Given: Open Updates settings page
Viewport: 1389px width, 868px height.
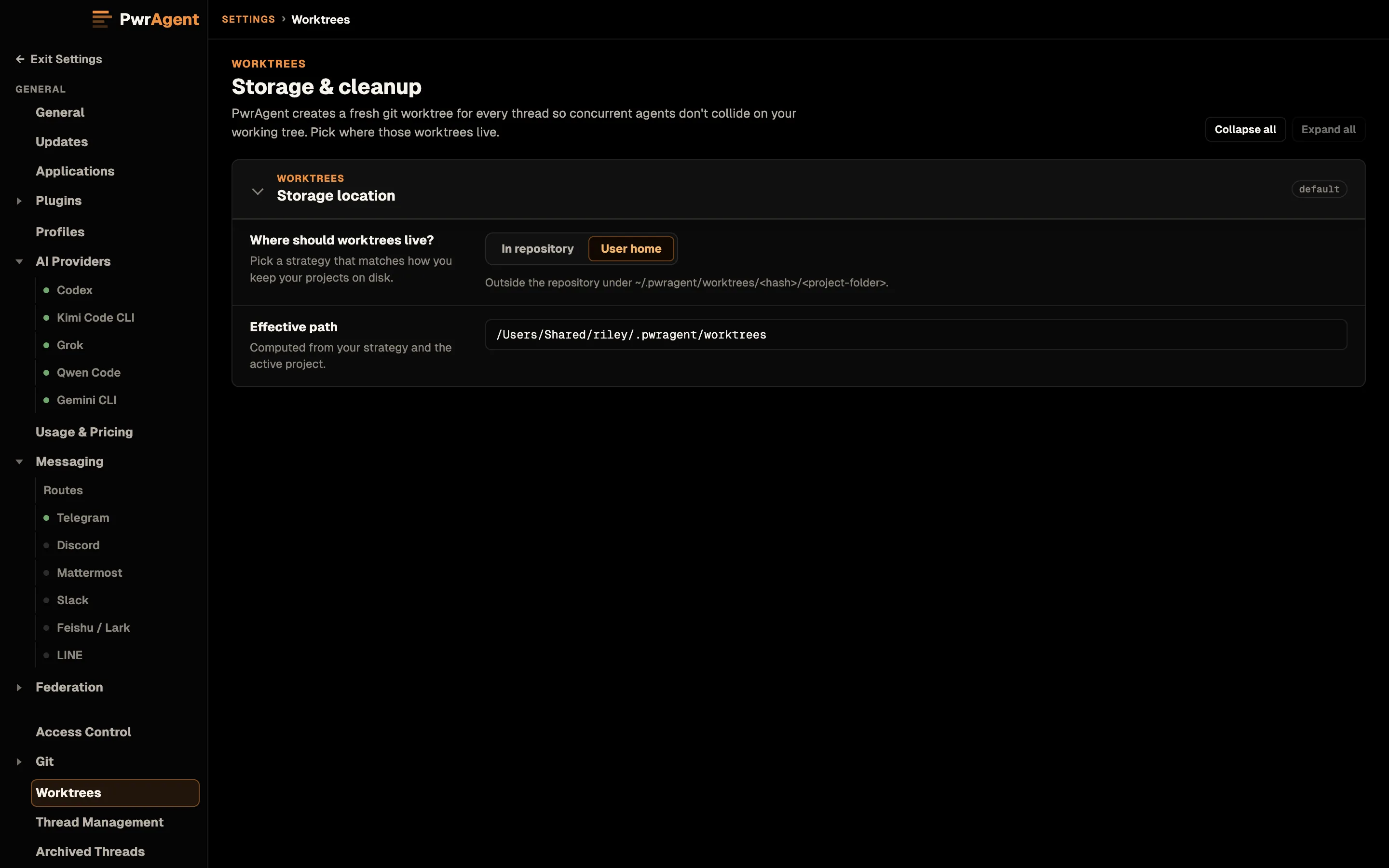Looking at the screenshot, I should [61, 142].
